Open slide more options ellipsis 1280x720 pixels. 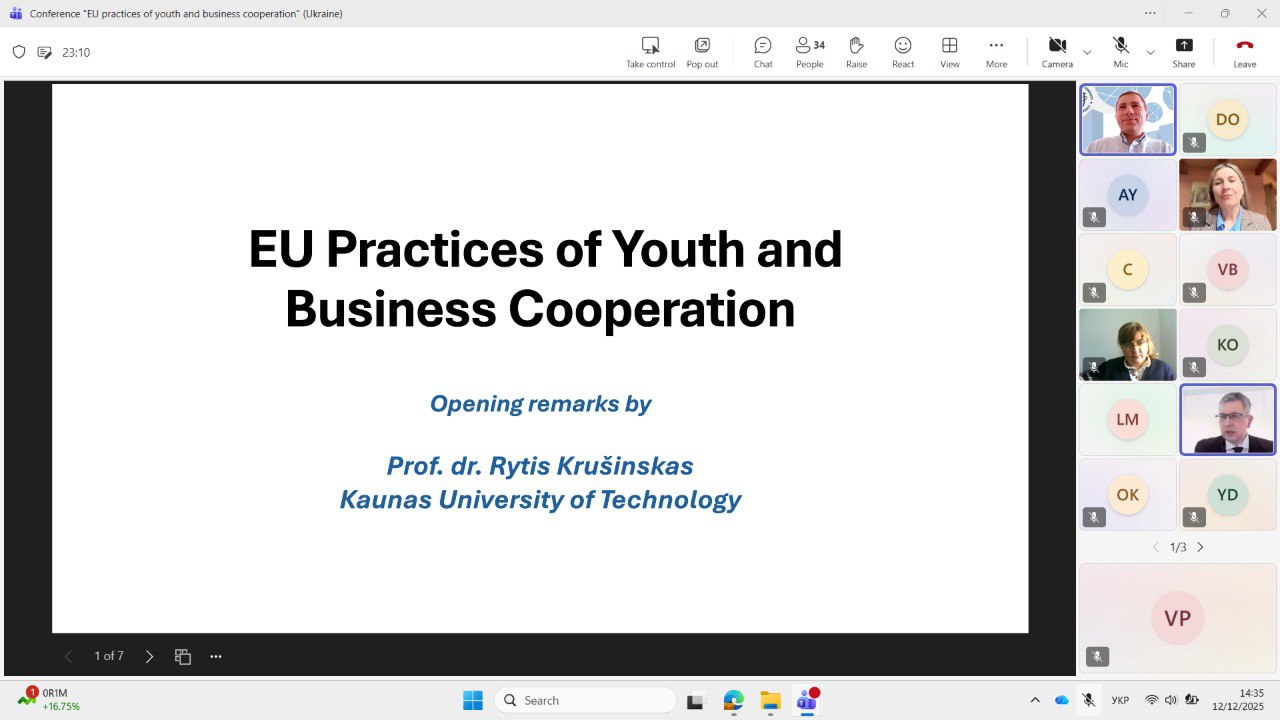(x=216, y=657)
